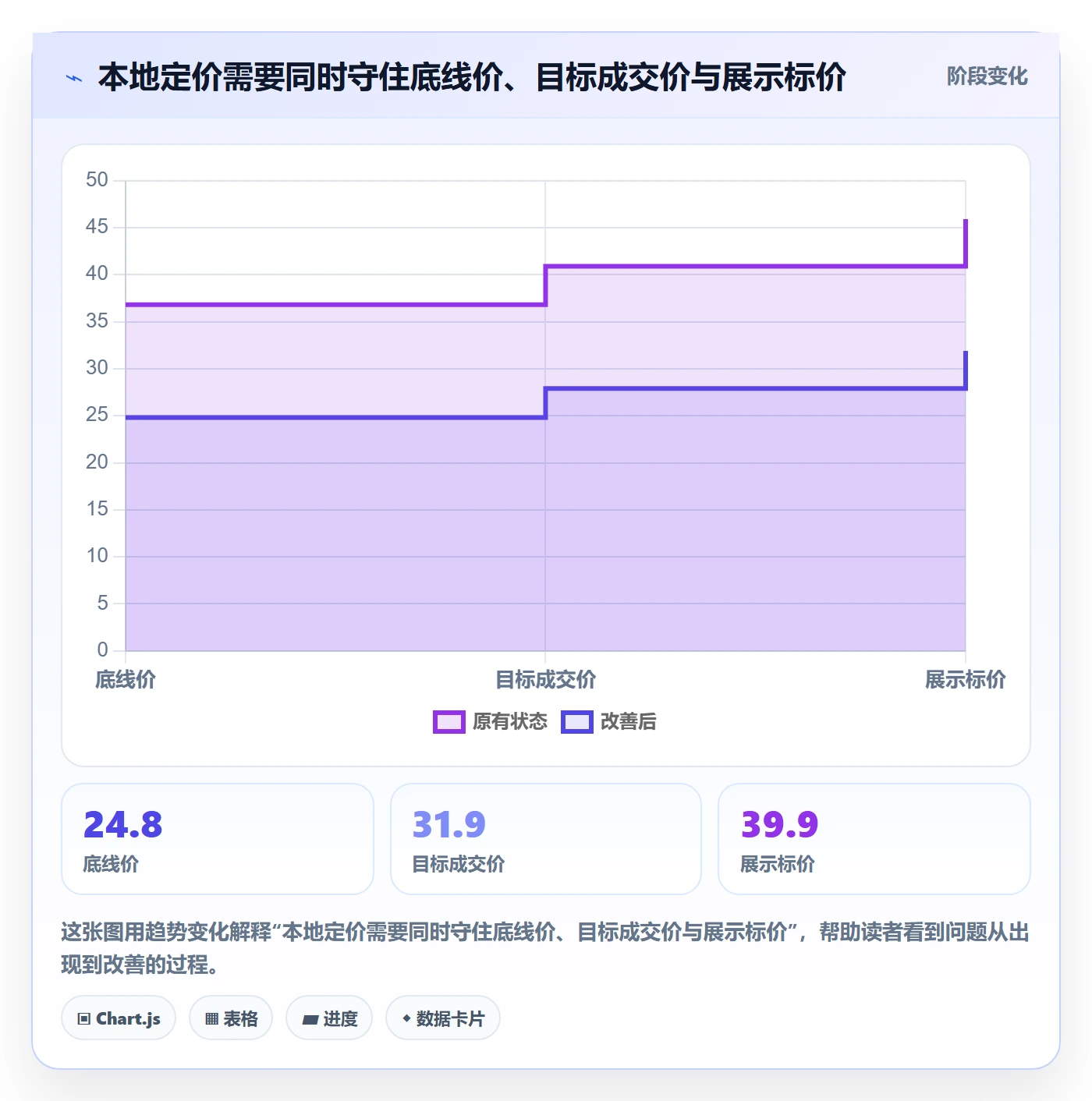Click the 目标成交价 x-axis label

[545, 680]
